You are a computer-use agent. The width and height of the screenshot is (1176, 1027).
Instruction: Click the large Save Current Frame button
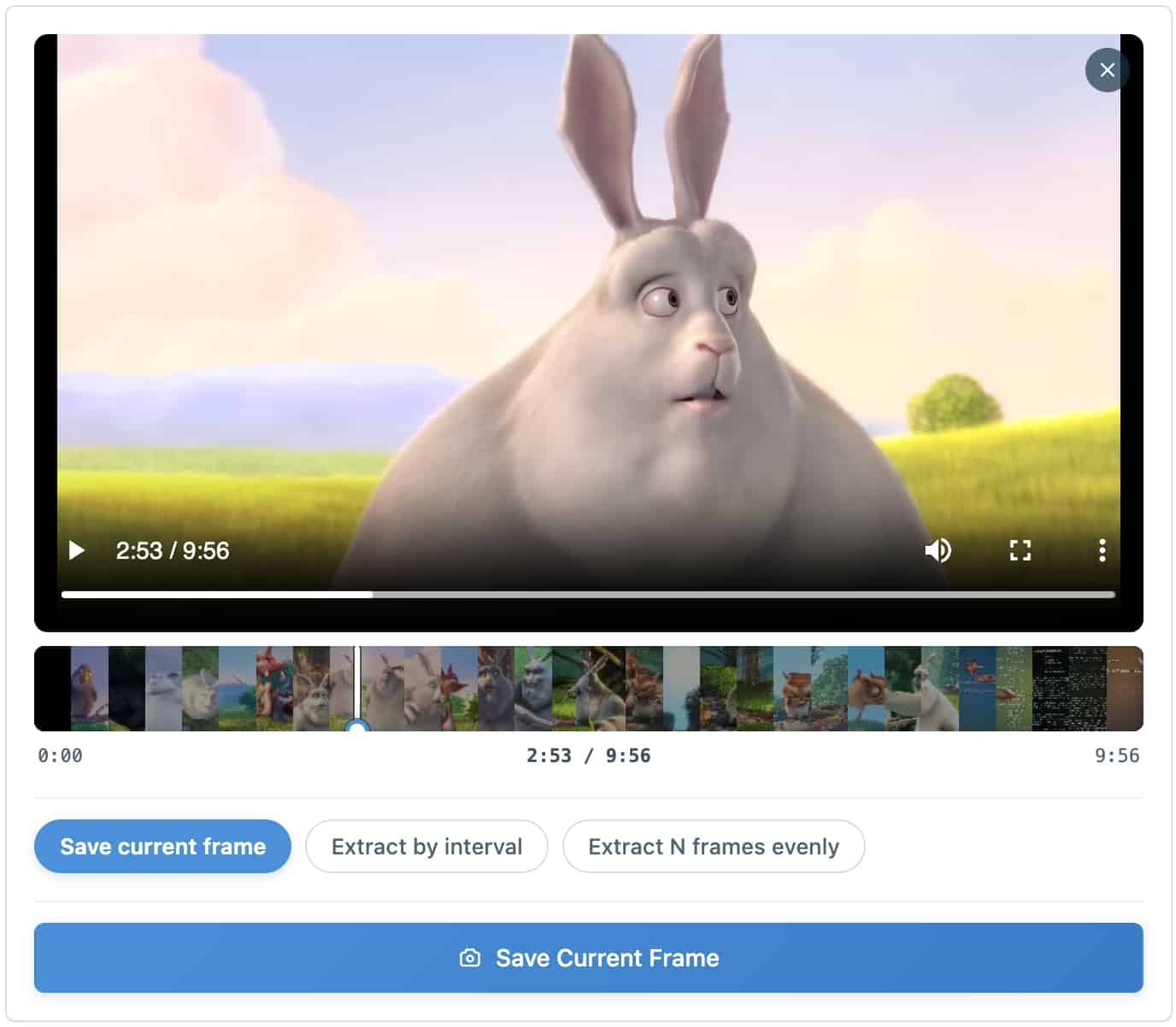(588, 958)
